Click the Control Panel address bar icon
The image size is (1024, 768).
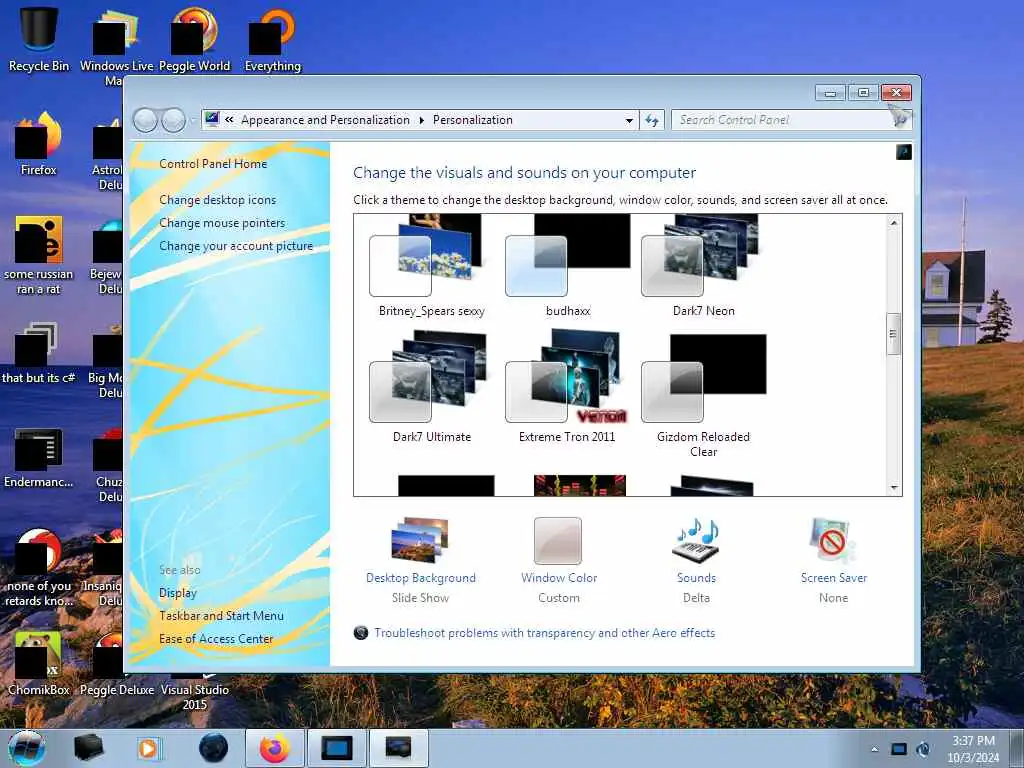pos(212,119)
